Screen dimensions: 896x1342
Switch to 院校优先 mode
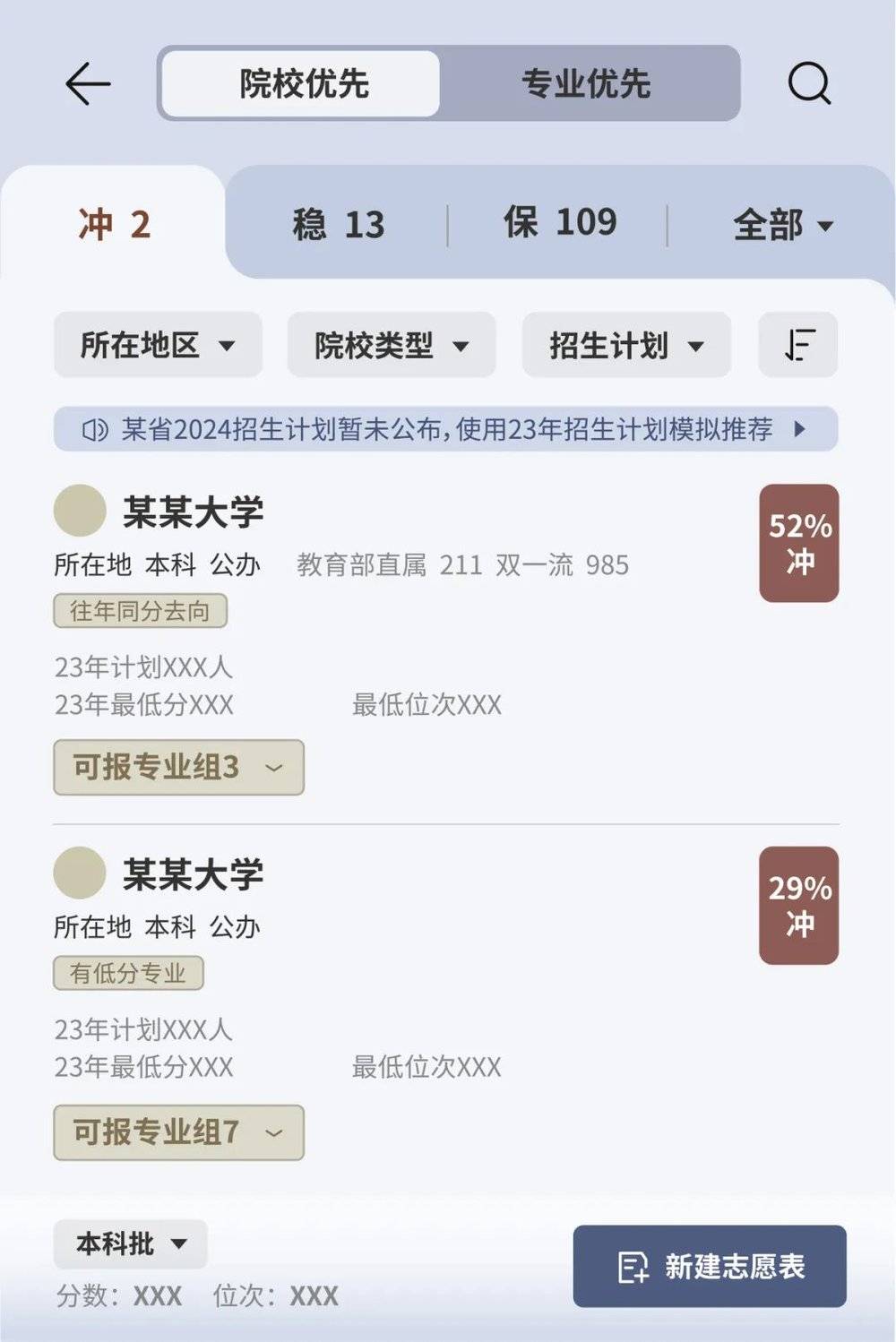[303, 84]
